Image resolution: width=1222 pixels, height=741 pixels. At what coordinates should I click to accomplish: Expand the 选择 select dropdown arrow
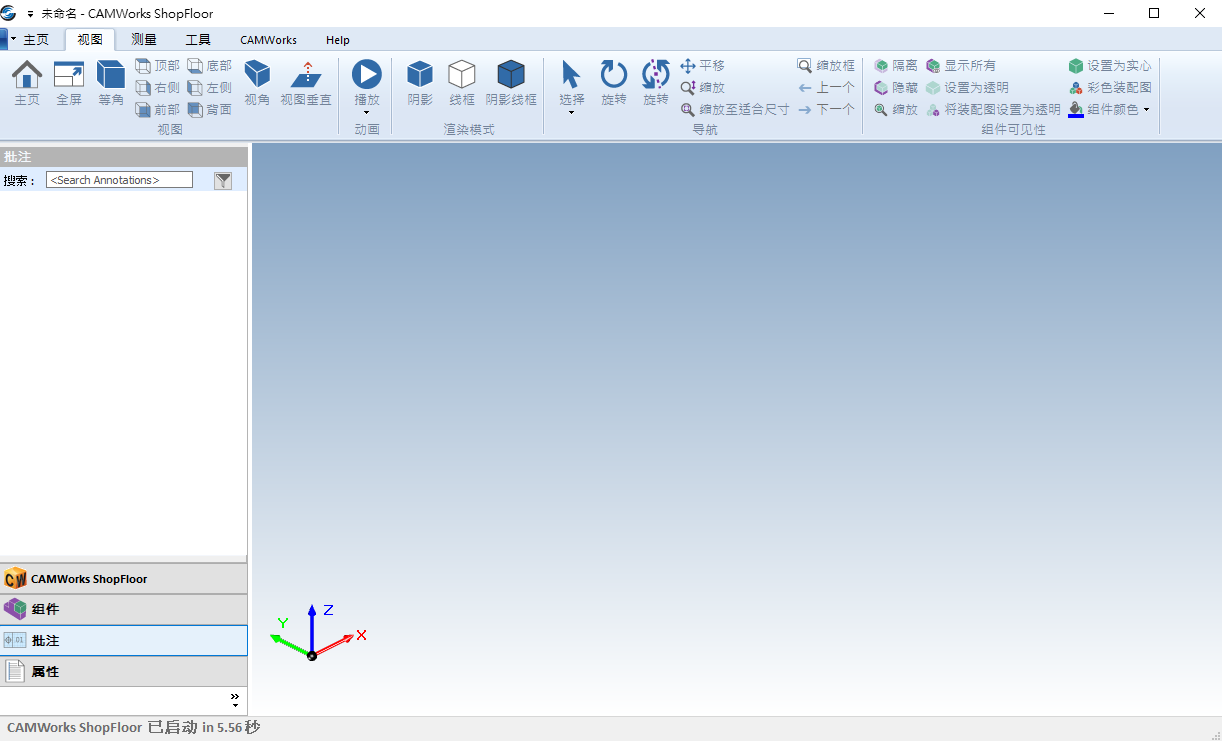[x=572, y=112]
